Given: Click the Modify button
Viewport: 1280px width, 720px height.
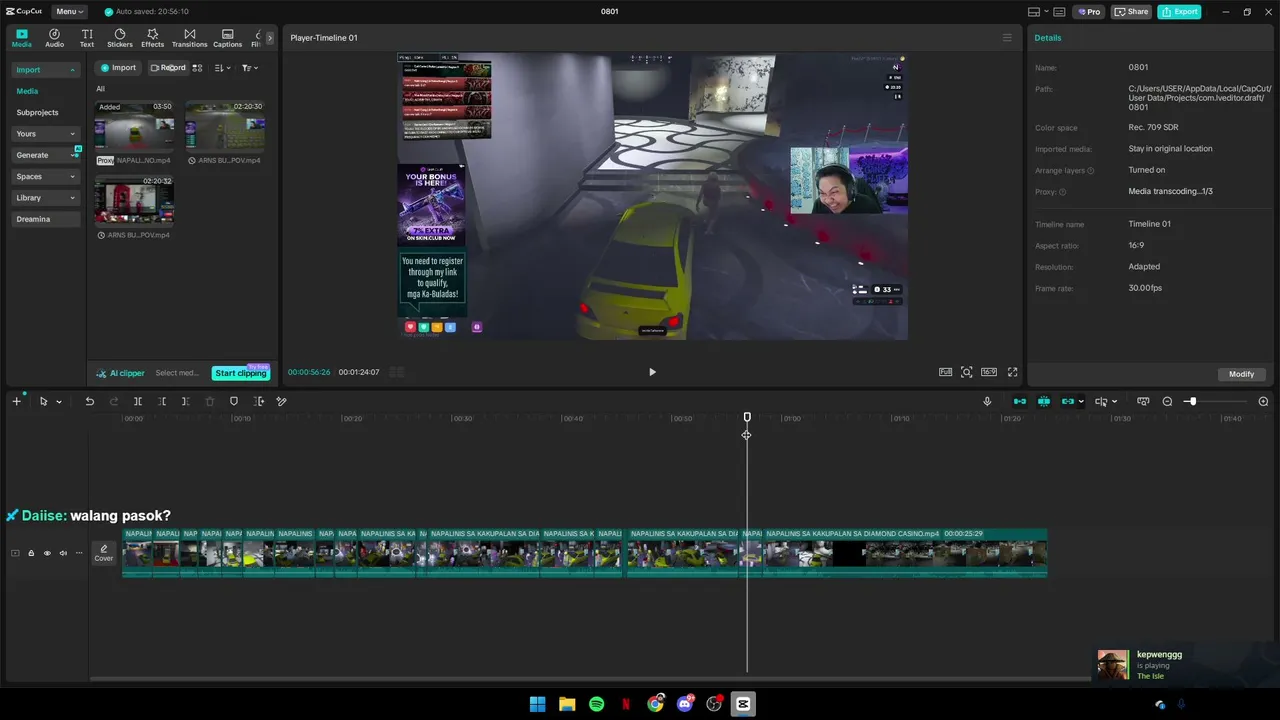Looking at the screenshot, I should coord(1242,374).
